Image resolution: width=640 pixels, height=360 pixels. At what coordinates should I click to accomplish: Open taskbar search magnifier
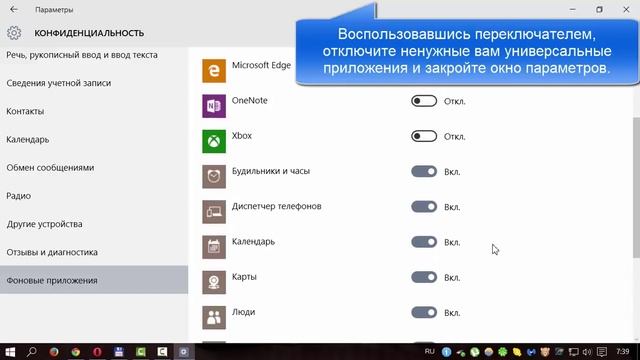(x=32, y=351)
